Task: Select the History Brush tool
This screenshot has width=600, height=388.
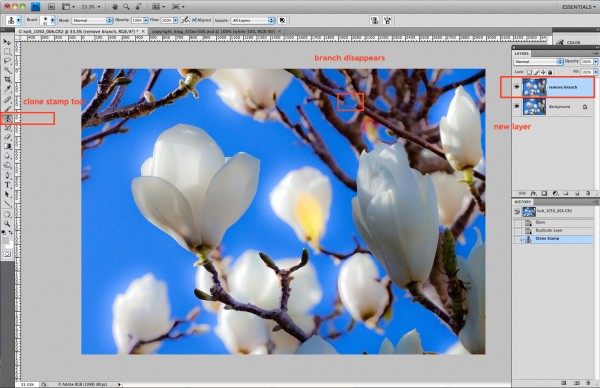Action: [x=7, y=128]
